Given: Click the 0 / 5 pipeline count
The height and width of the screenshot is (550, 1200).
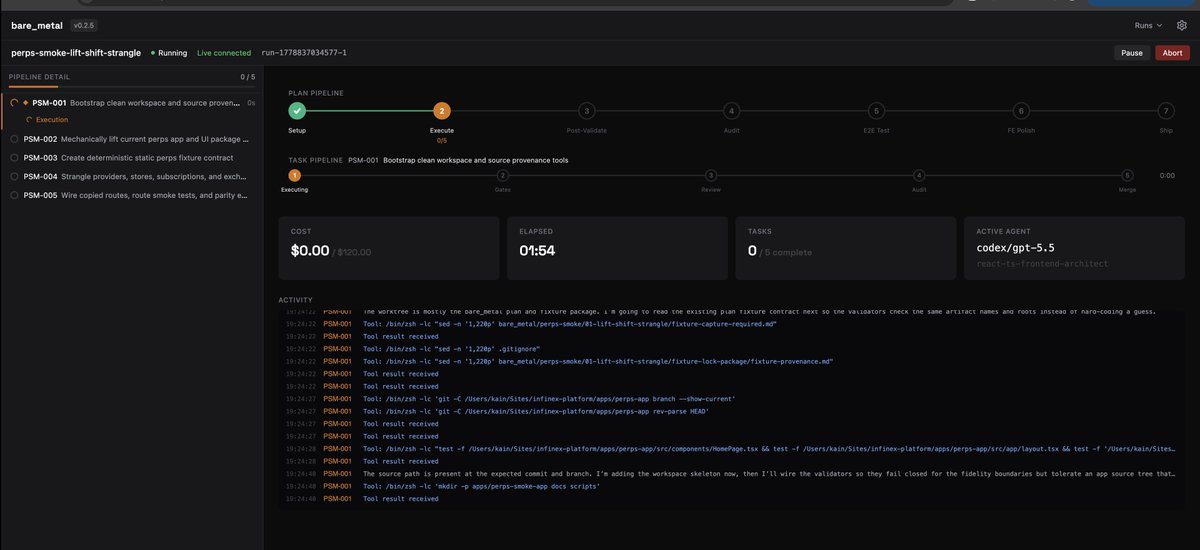Looking at the screenshot, I should [247, 77].
